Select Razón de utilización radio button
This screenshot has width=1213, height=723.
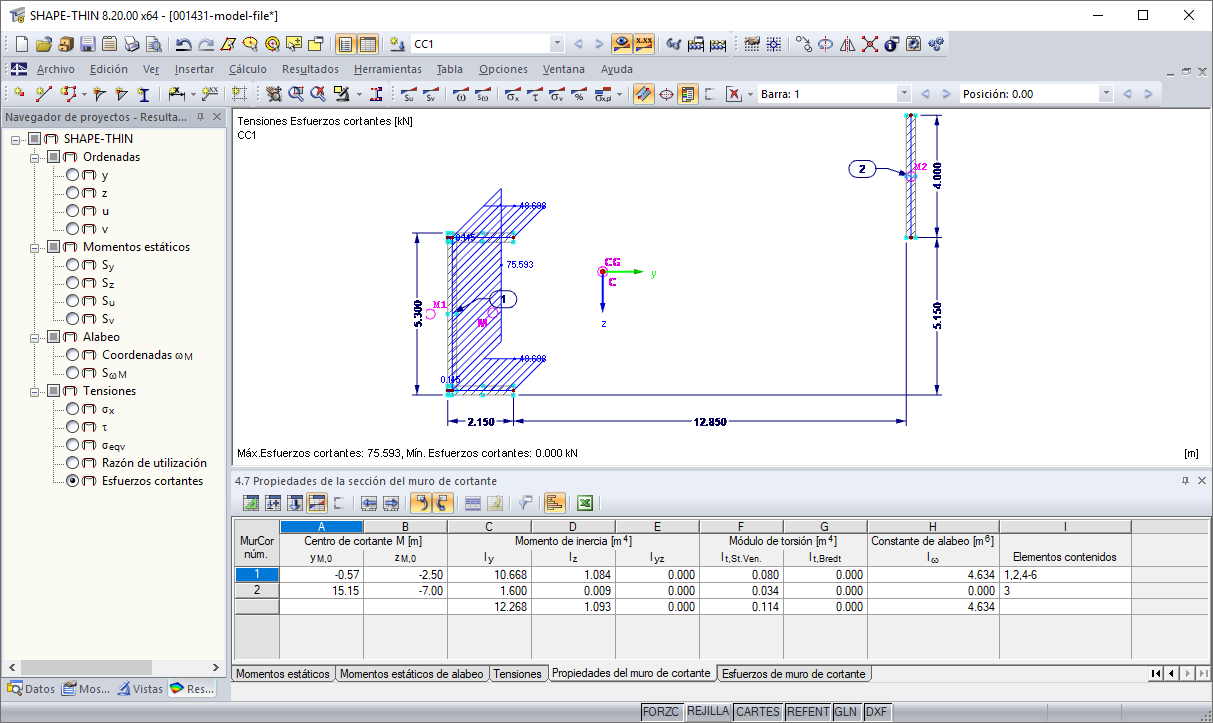click(x=73, y=463)
